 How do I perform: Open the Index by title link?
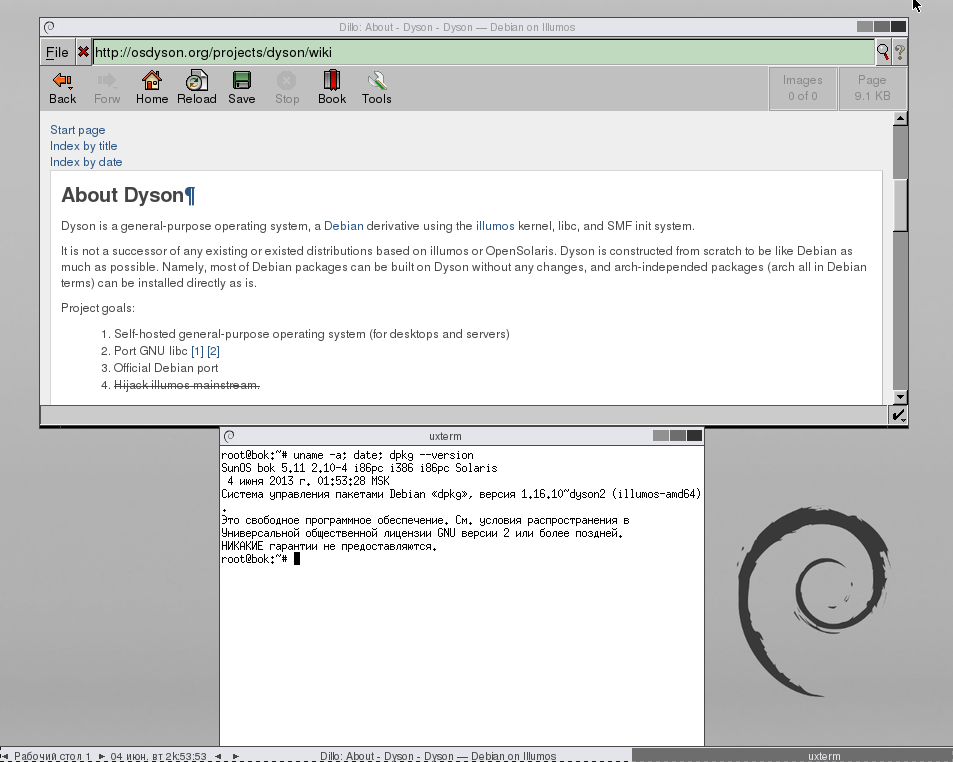(x=83, y=146)
